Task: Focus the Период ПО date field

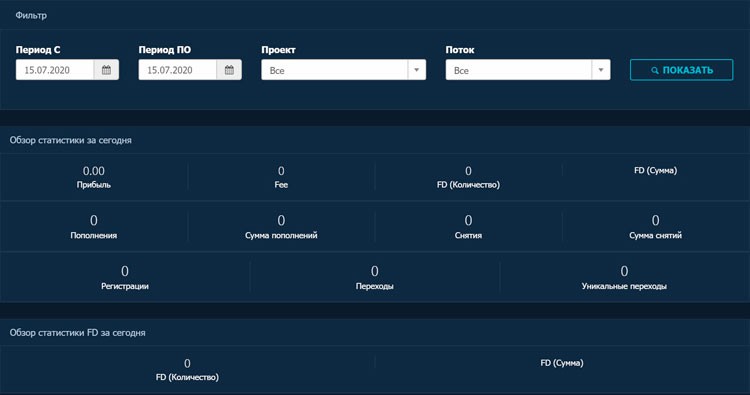Action: tap(178, 70)
